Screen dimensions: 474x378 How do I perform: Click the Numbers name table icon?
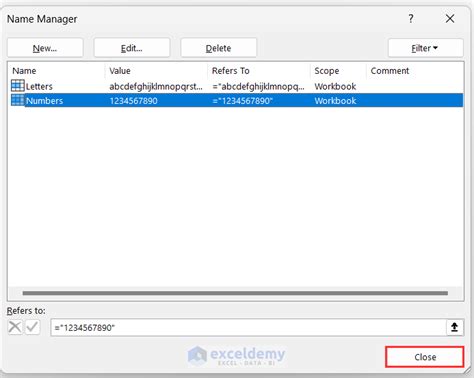(x=18, y=100)
